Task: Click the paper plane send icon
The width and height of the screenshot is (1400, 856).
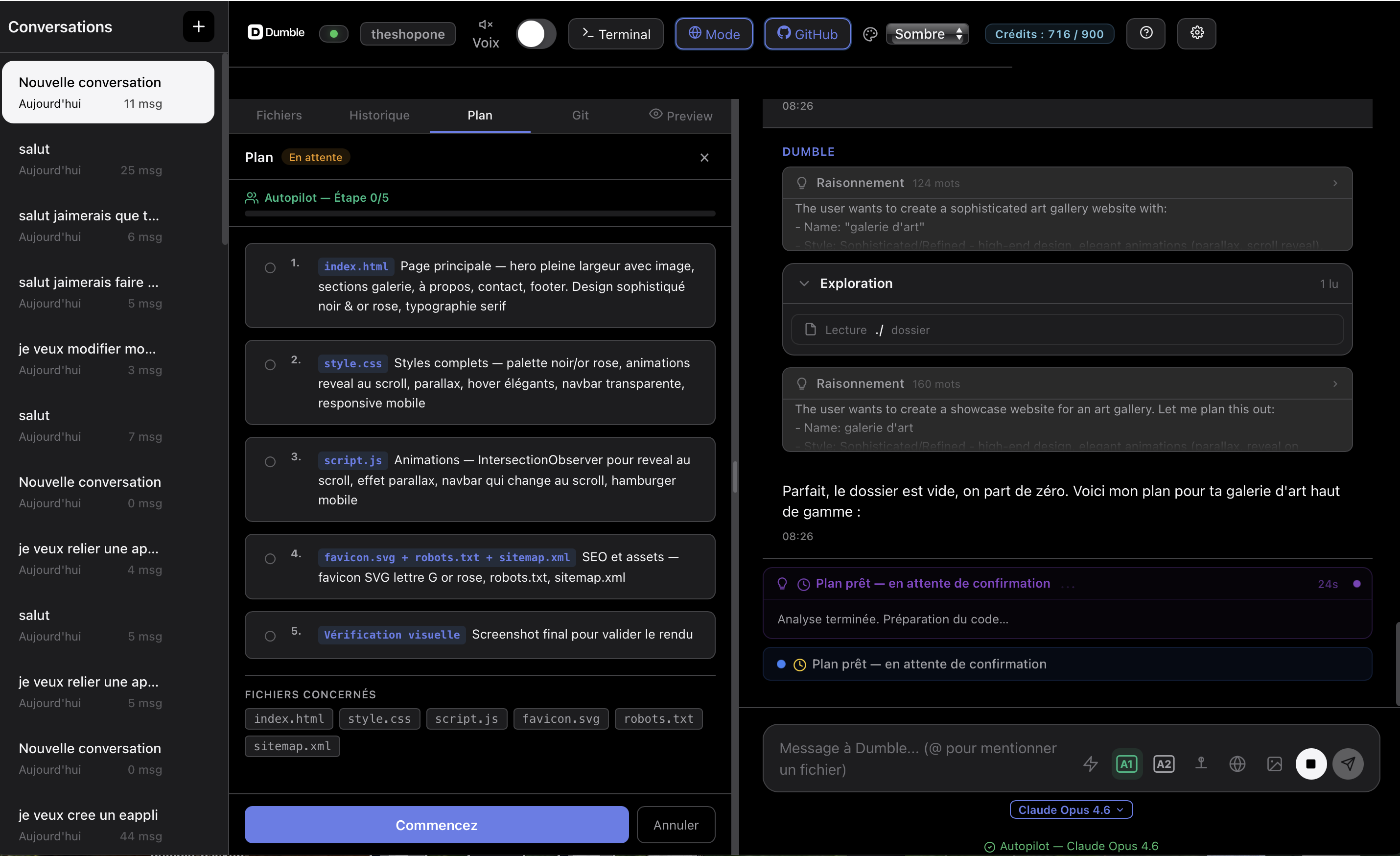Action: (1348, 763)
